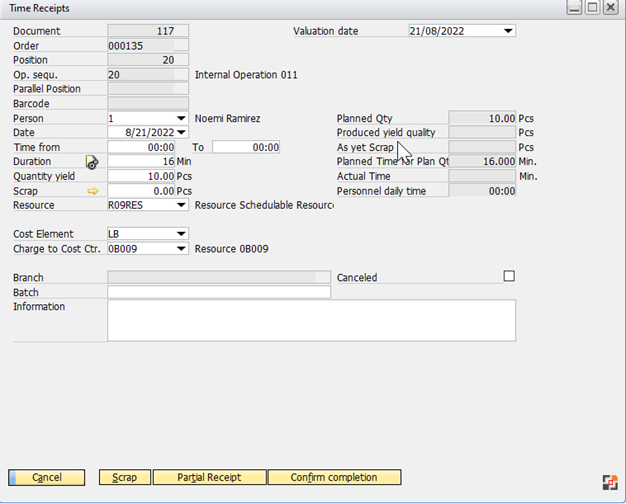Focus the Time from input field
626x504 pixels.
click(x=141, y=147)
